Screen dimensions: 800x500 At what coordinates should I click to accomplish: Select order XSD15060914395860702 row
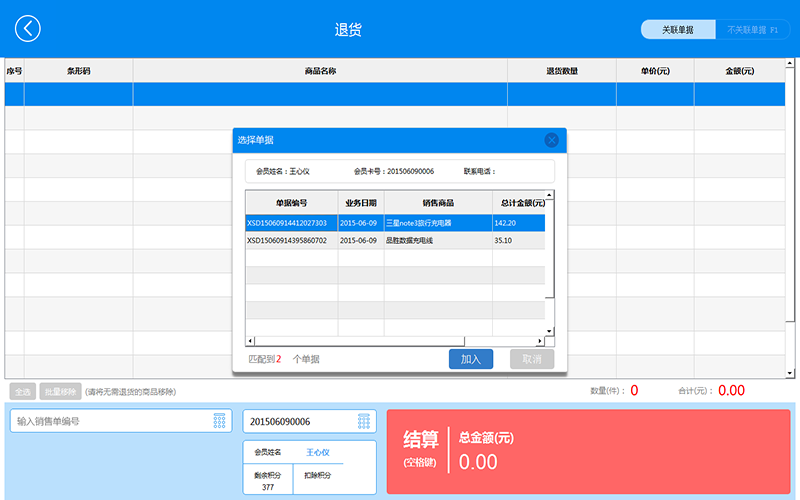click(x=395, y=241)
